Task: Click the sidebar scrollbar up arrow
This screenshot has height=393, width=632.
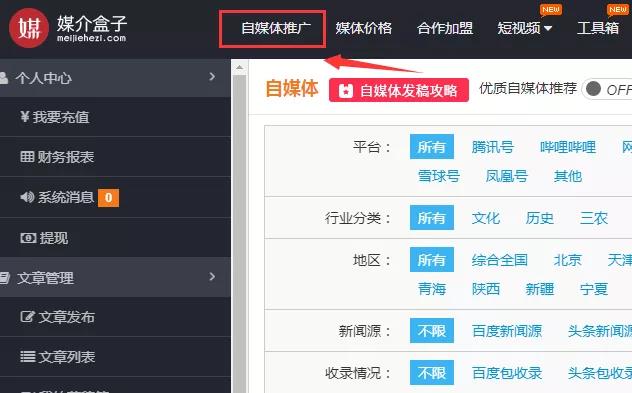Action: 239,68
